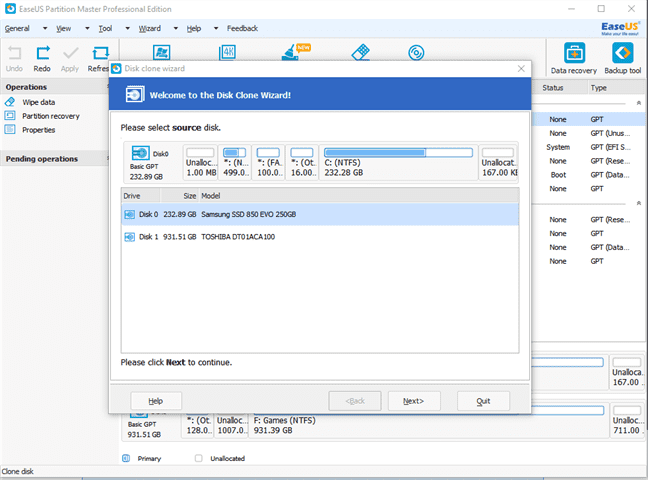Expand the dropdown arrow after Help
Viewport: 648px width, 480px height.
pos(216,29)
